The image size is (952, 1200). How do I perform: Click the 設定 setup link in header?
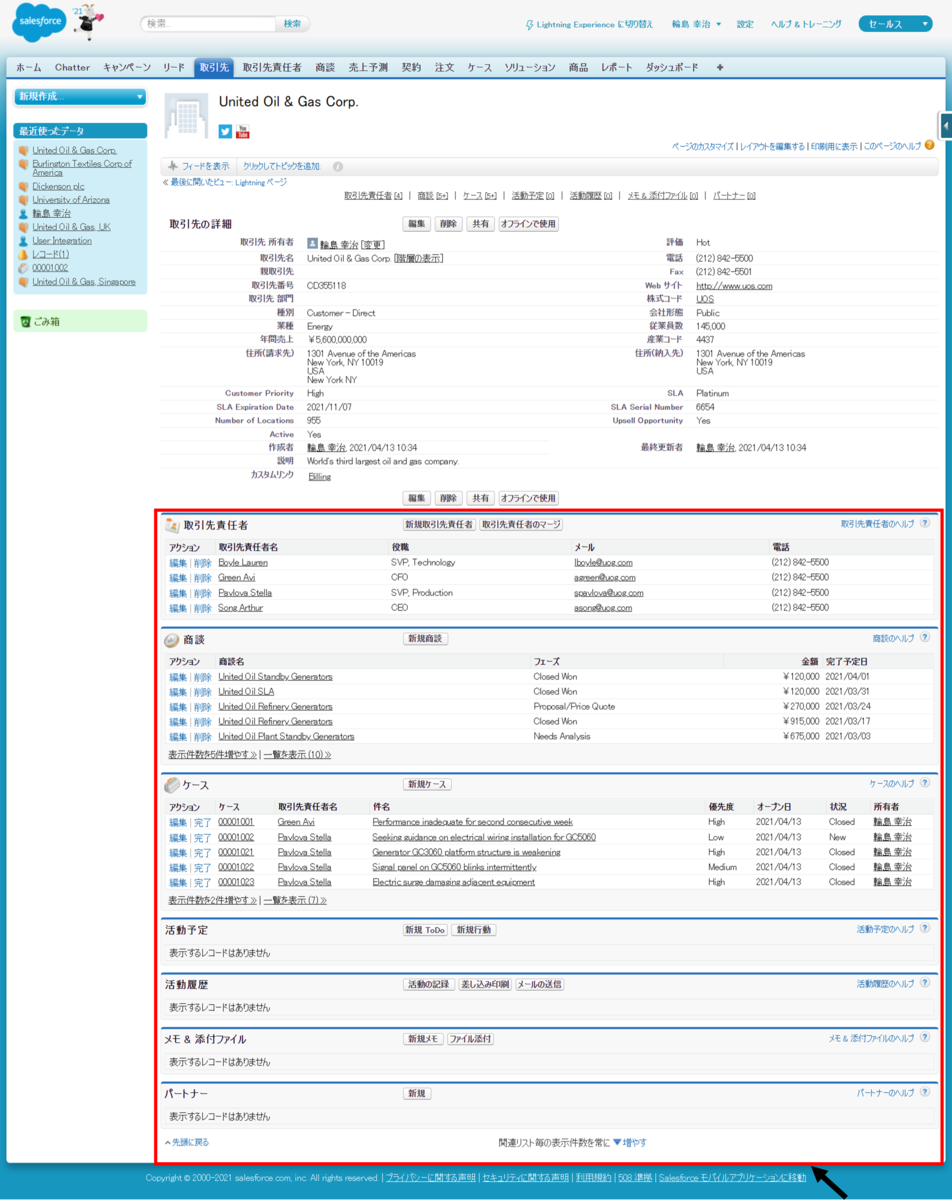coord(745,24)
